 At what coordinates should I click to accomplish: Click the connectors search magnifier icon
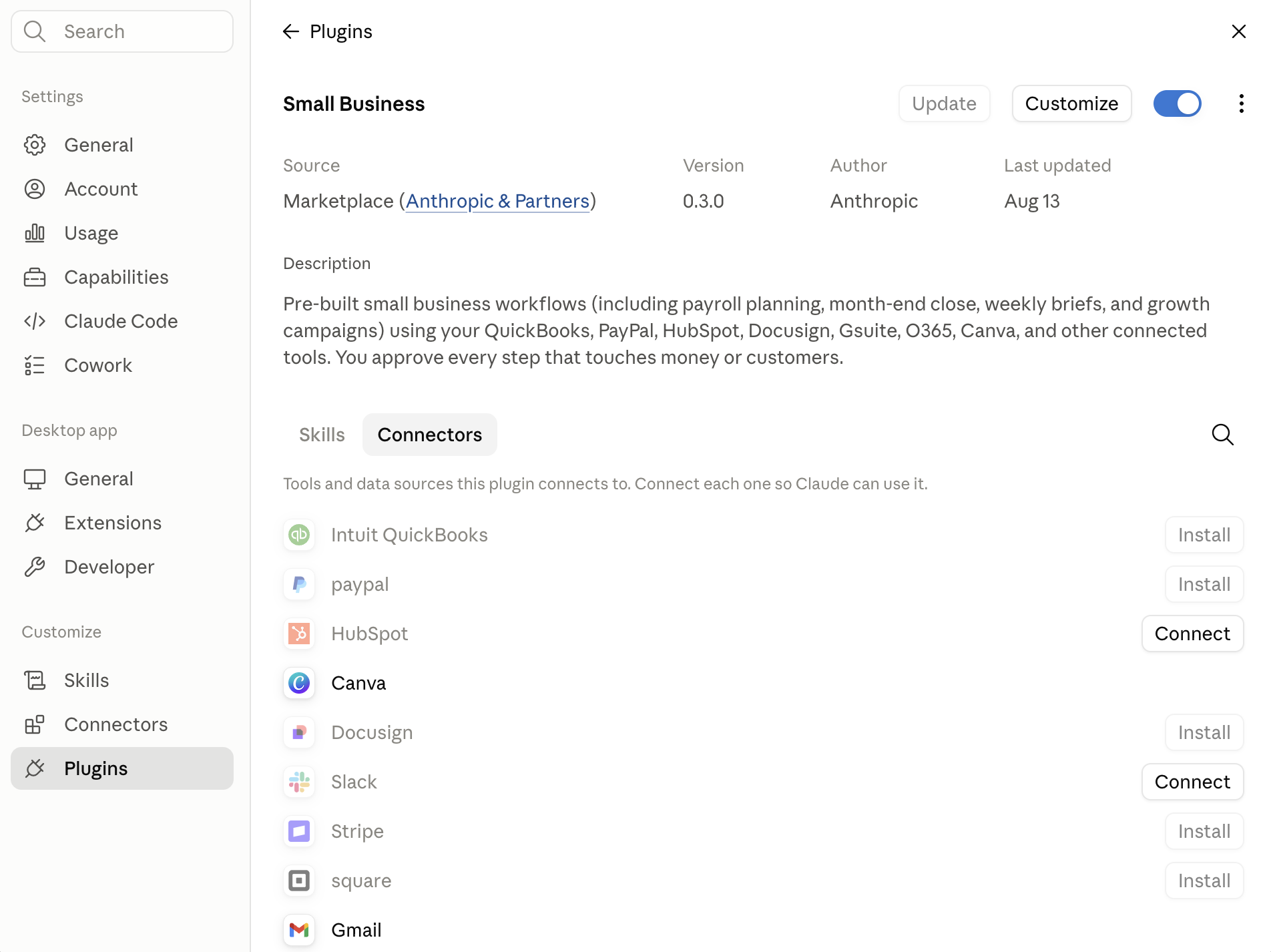click(1222, 435)
